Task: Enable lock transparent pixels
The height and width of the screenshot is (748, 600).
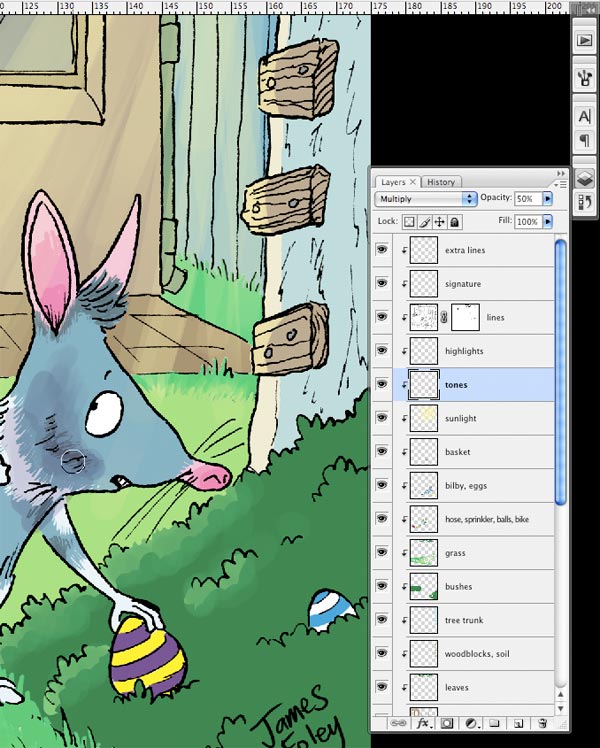Action: point(410,222)
